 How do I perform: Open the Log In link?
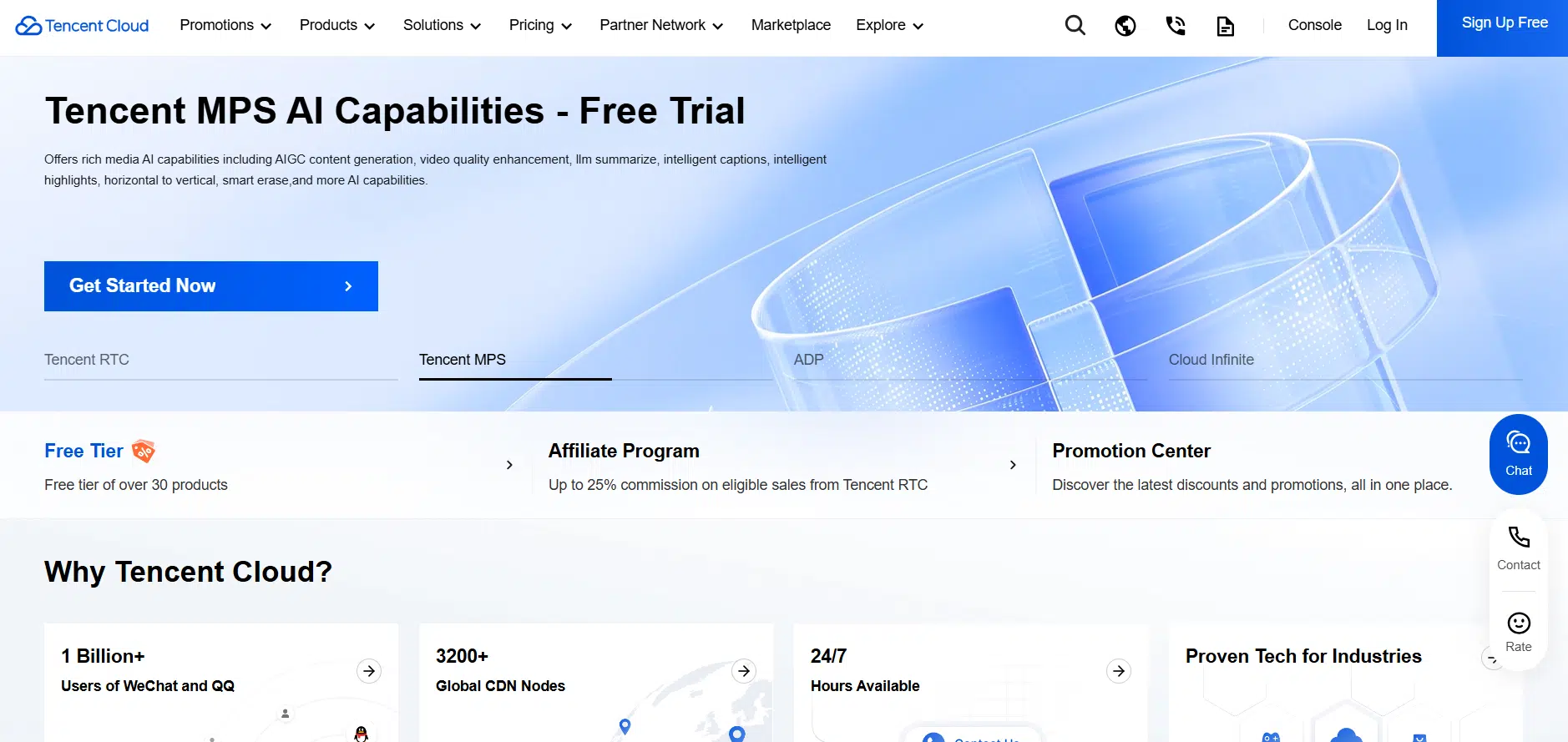click(1386, 25)
